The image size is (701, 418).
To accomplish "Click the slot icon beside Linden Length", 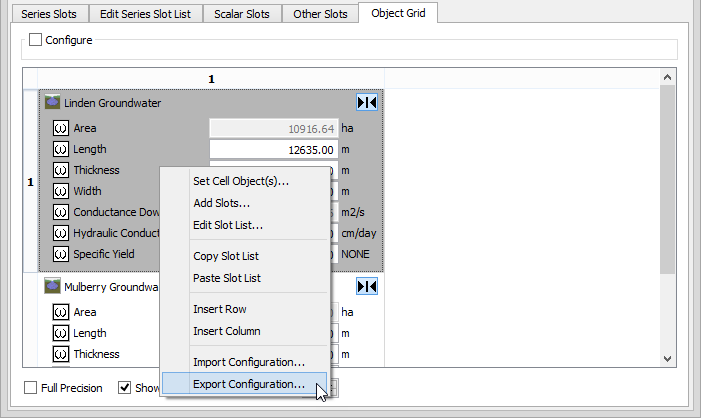I will [60, 150].
